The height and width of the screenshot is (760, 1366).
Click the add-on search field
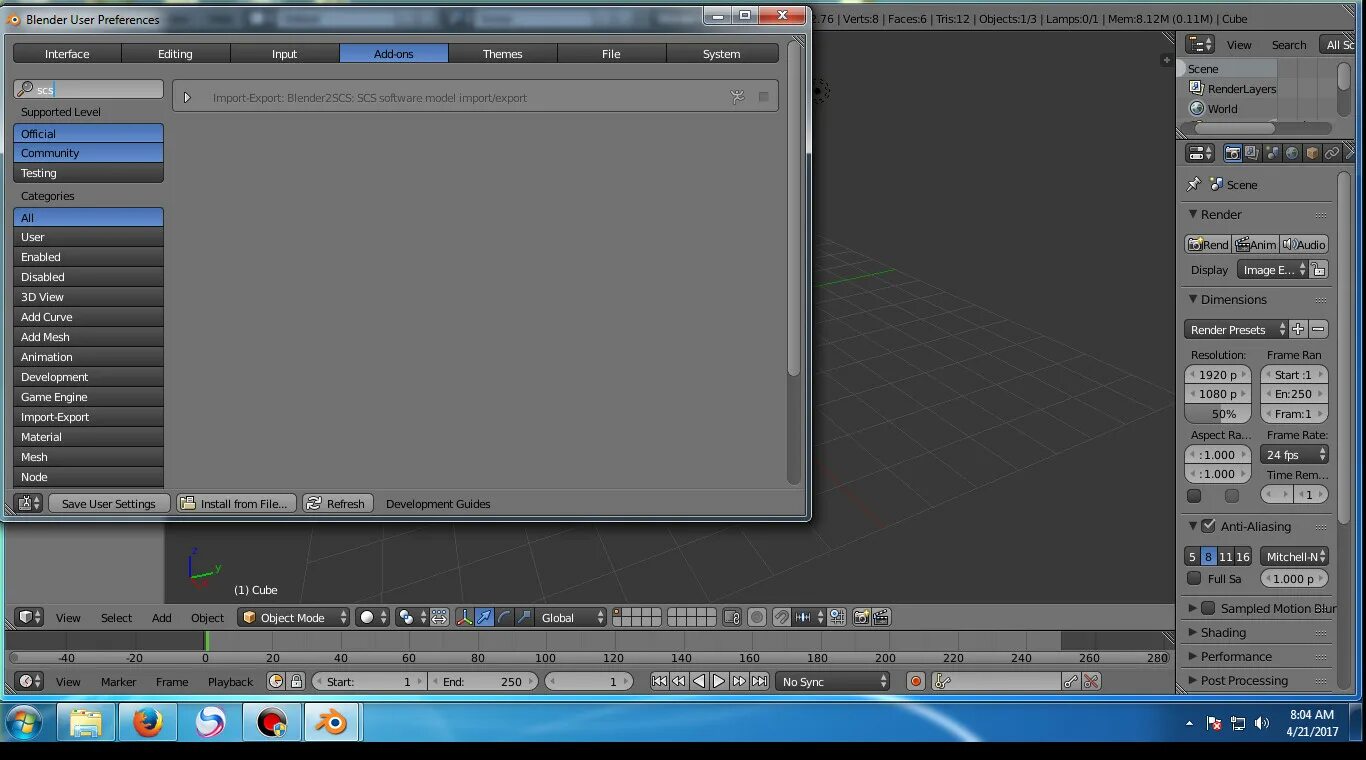click(x=88, y=89)
